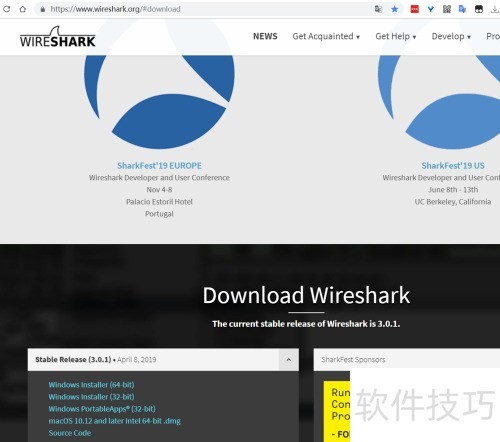Click the SharkFest Europe shark fin image
The width and height of the screenshot is (500, 442).
(x=159, y=102)
